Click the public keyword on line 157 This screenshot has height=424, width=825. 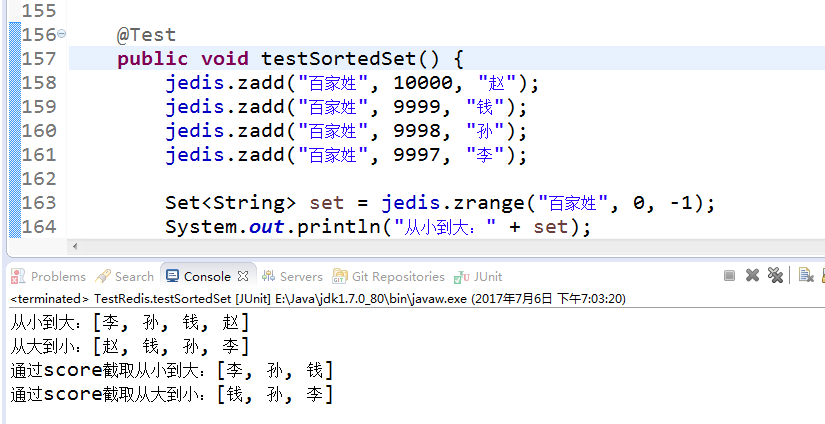coord(152,59)
